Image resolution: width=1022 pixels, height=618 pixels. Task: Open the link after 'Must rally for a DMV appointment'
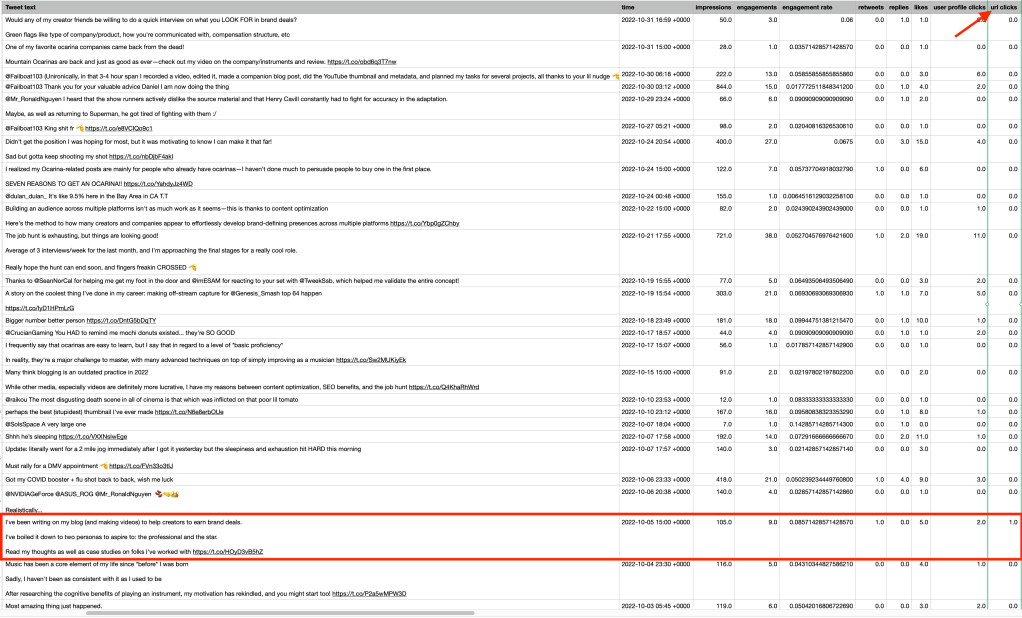point(141,466)
